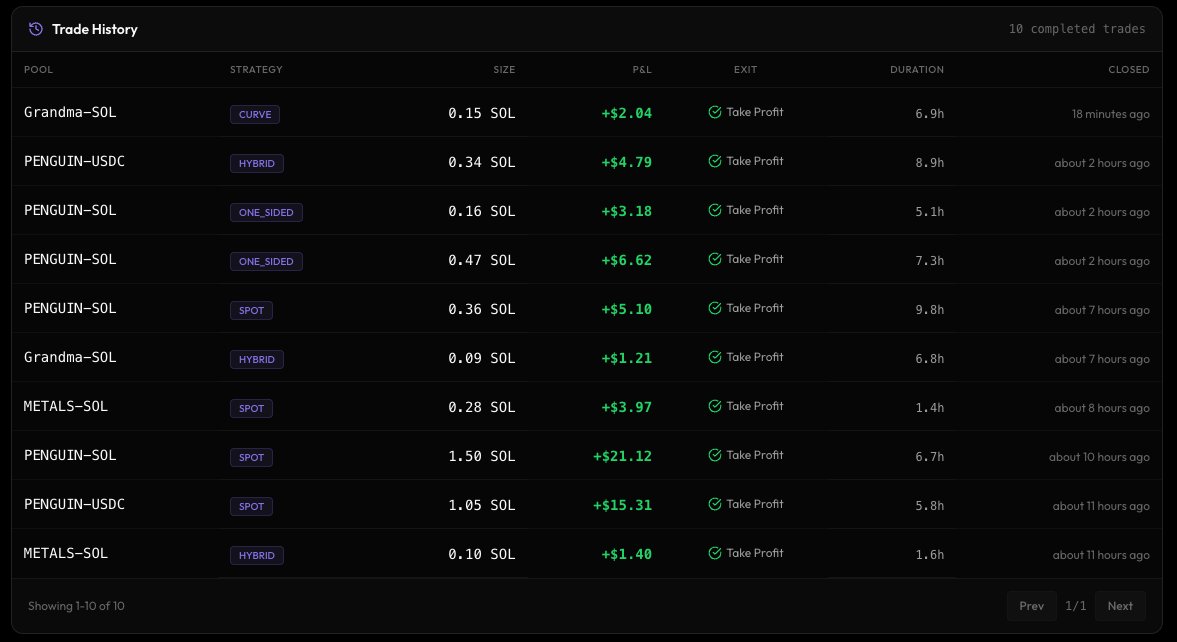Click the HYBRID badge in the 0.34 SOL row
The image size is (1177, 642).
pyautogui.click(x=257, y=163)
